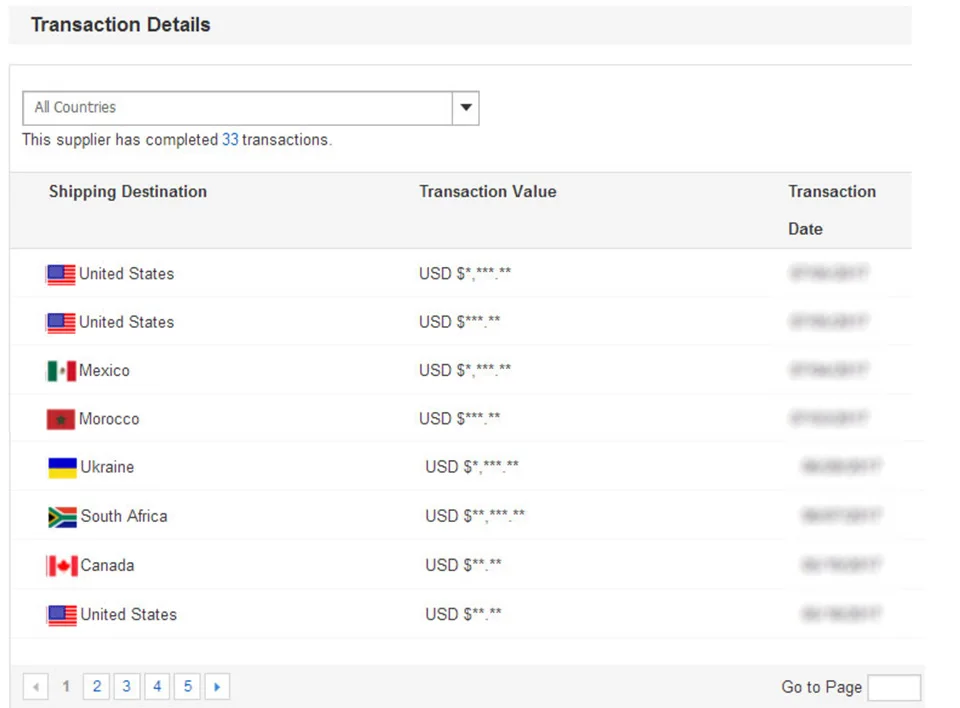
Task: Click the Mexico flag icon
Action: click(61, 371)
